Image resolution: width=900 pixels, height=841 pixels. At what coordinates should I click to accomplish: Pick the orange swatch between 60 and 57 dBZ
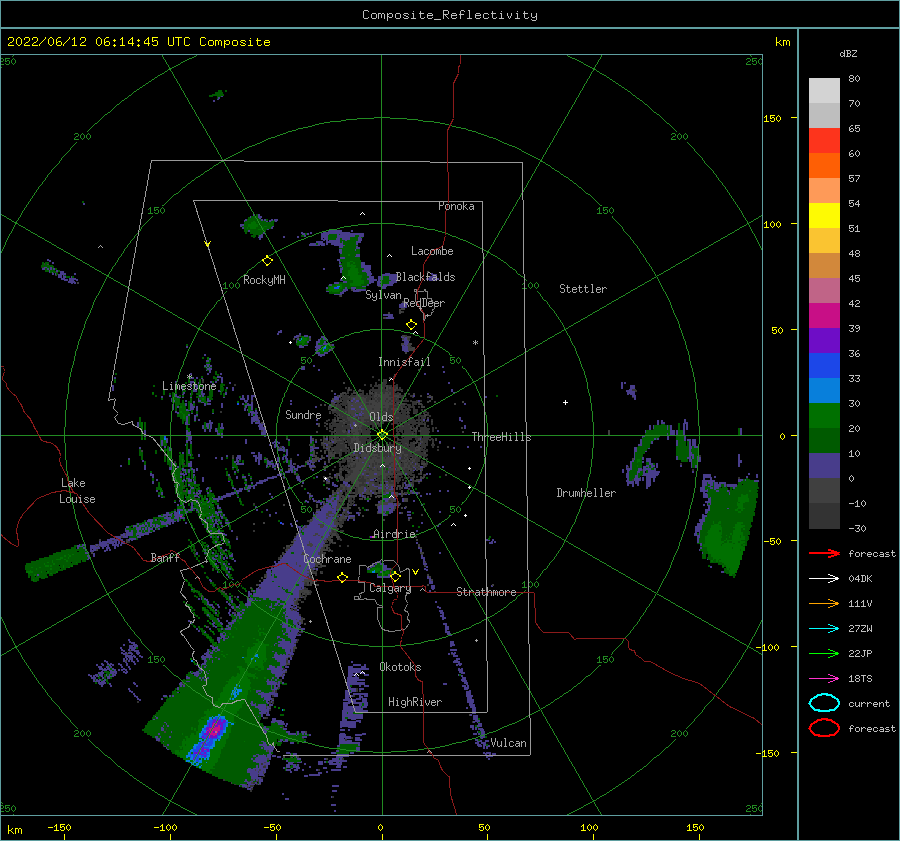click(x=824, y=166)
